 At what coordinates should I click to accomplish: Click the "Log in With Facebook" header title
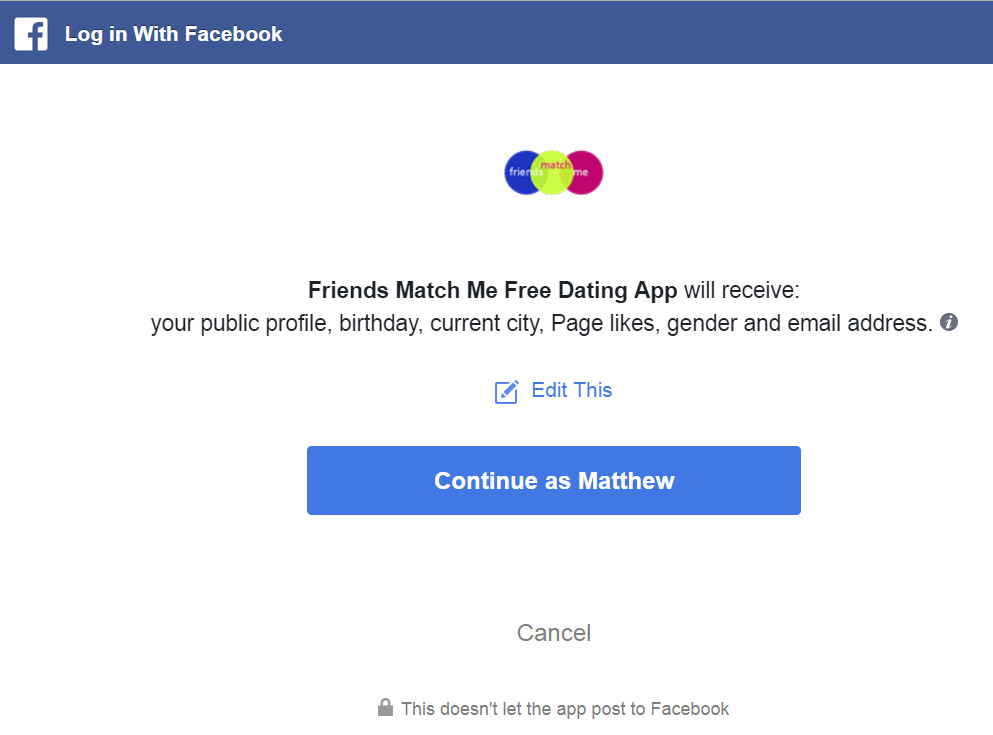[174, 34]
